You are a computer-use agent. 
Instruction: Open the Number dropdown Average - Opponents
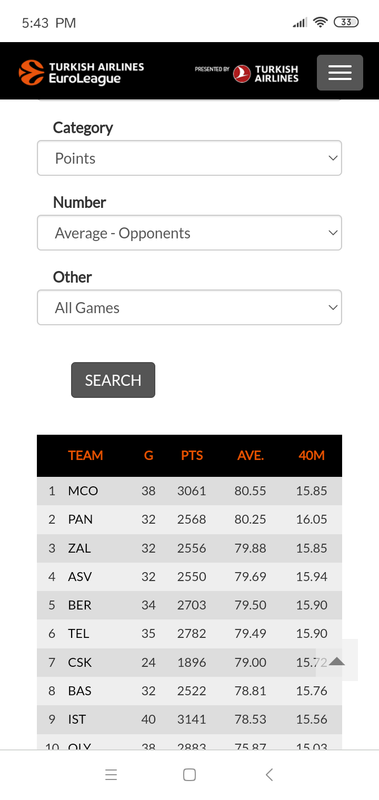189,233
